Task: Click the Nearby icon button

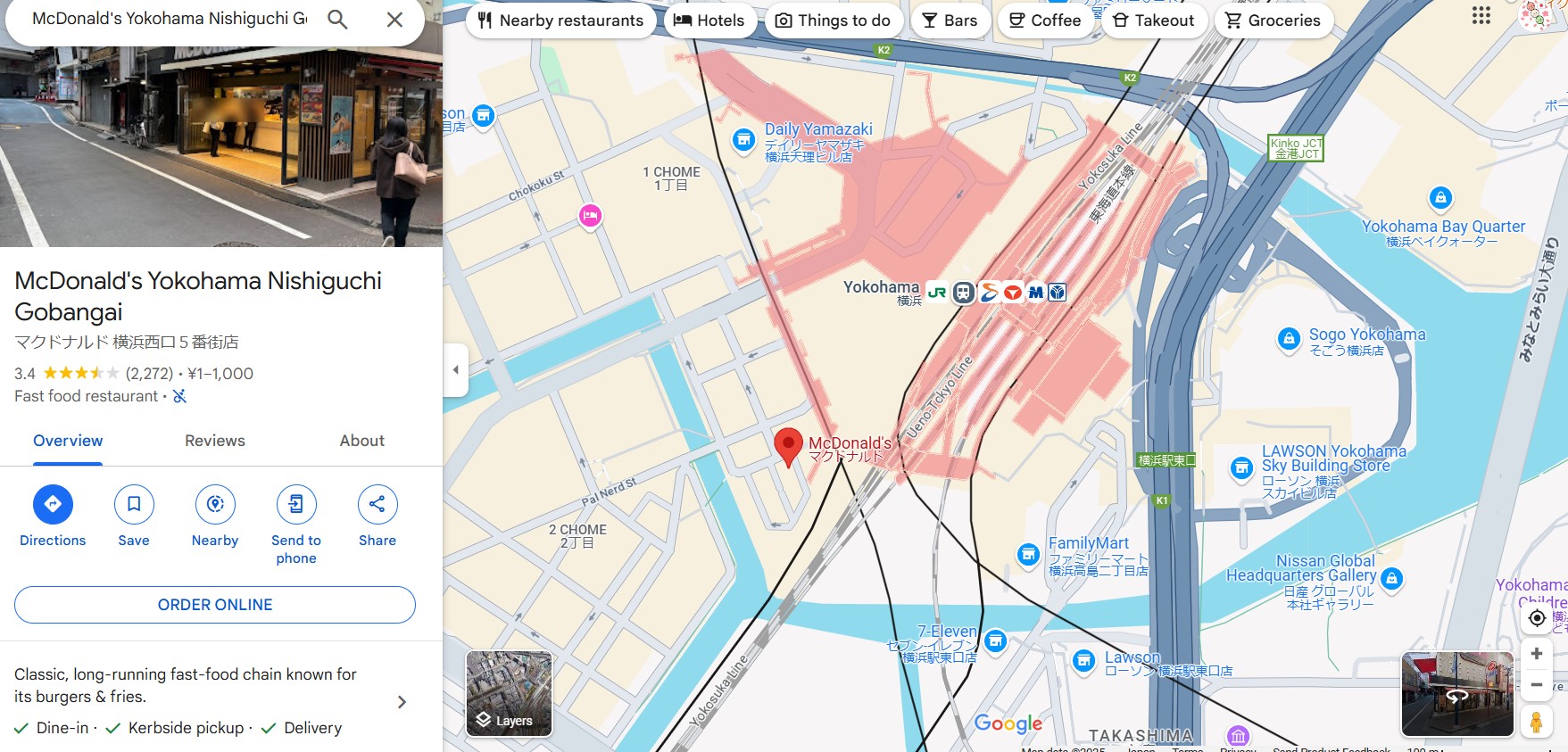Action: click(215, 504)
